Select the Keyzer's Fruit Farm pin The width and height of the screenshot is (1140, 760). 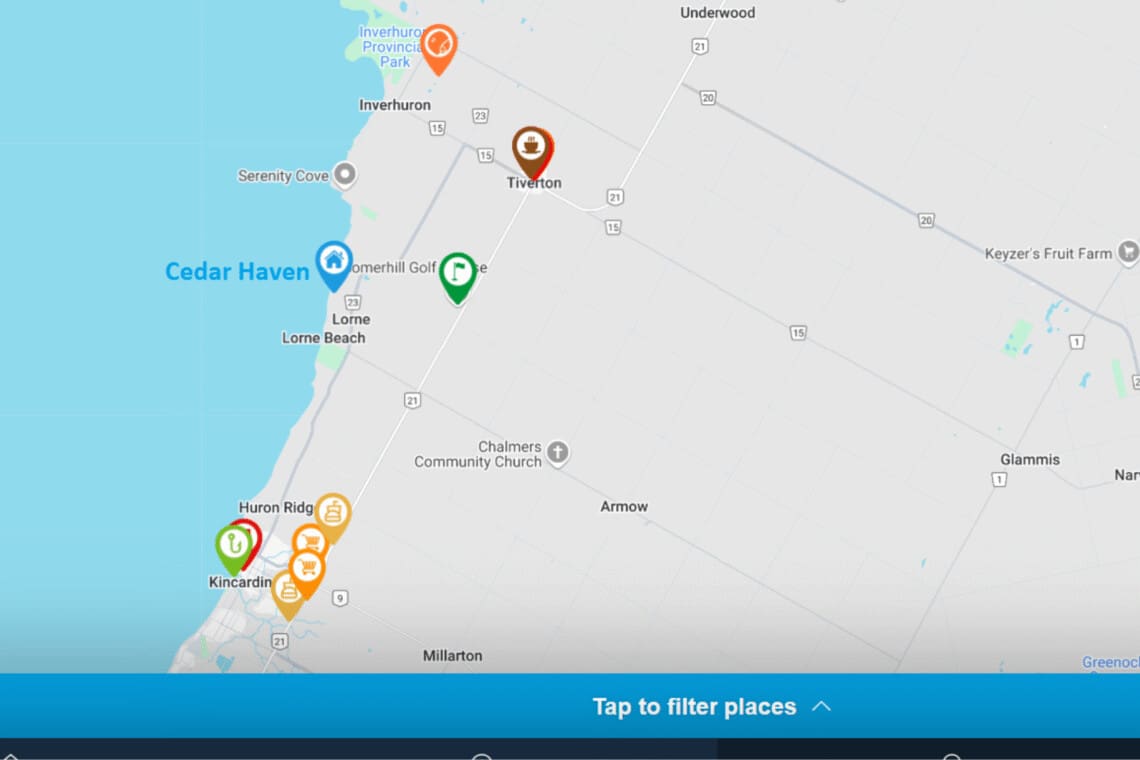(x=1128, y=252)
